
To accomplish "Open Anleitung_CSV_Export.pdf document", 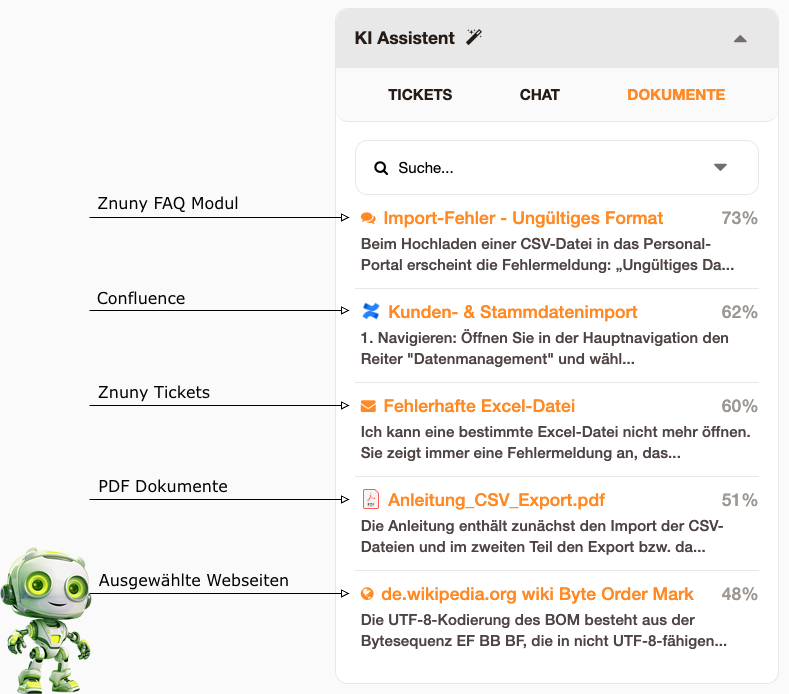I will point(496,500).
